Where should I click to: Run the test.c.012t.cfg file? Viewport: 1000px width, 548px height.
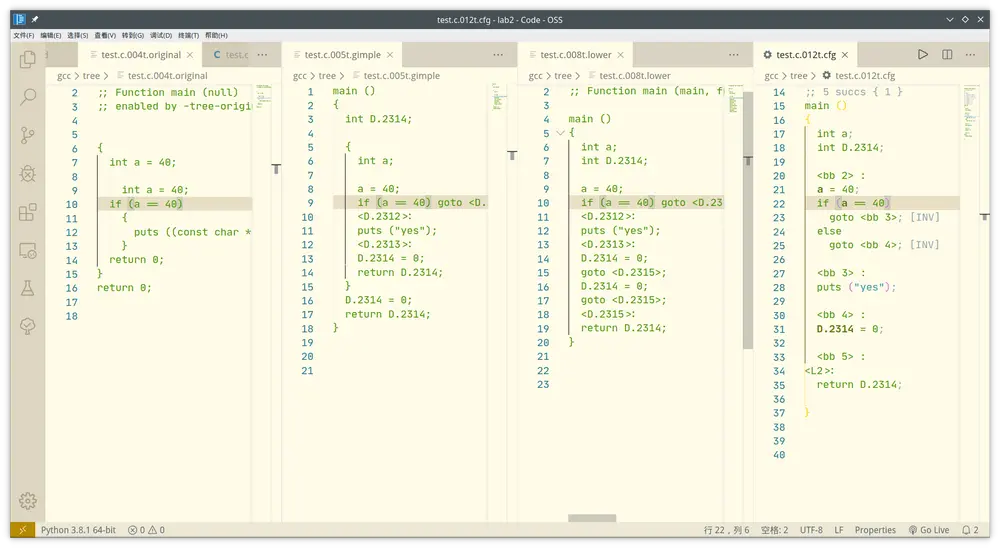(923, 55)
